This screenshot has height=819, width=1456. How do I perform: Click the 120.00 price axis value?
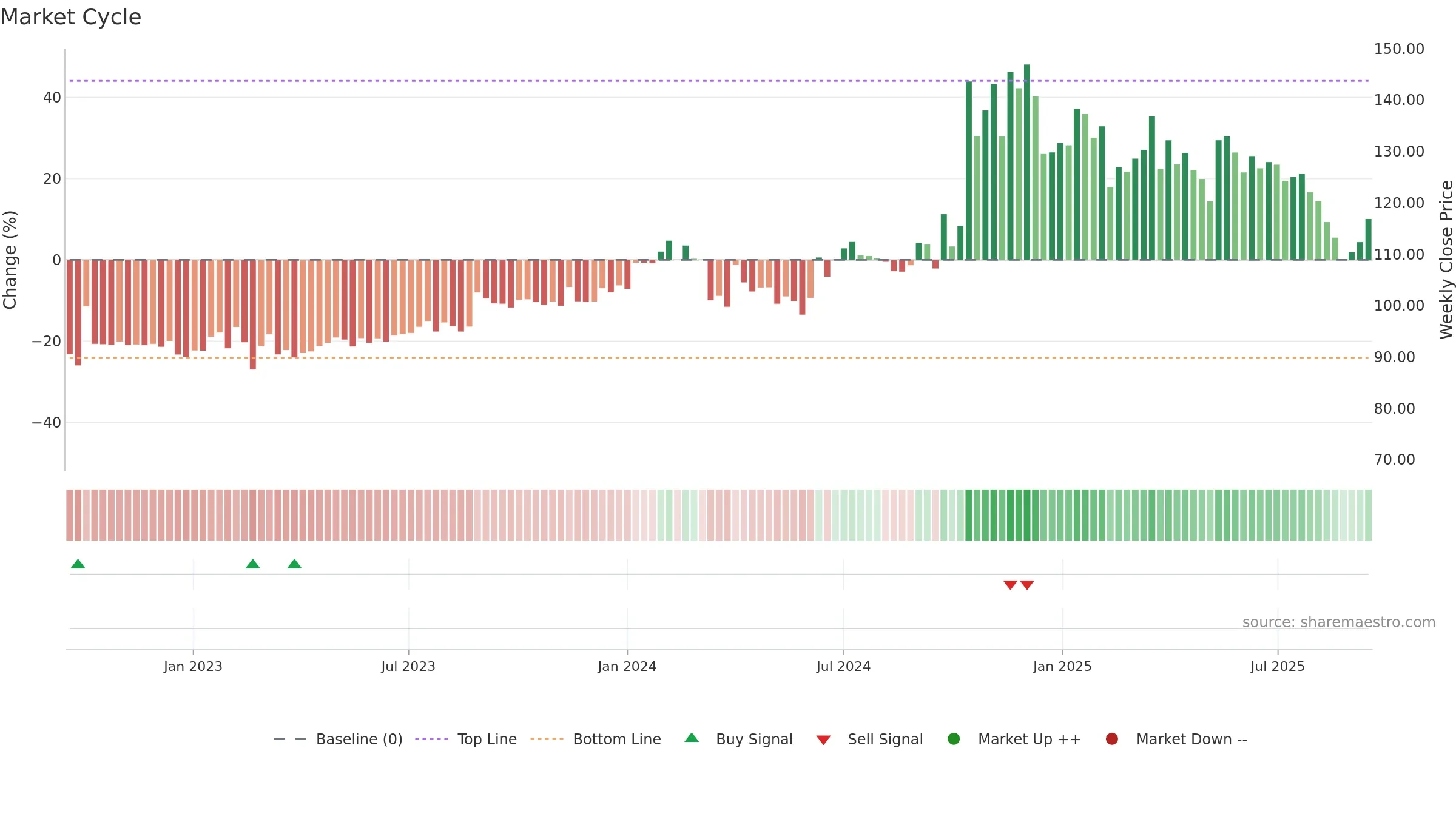point(1399,203)
